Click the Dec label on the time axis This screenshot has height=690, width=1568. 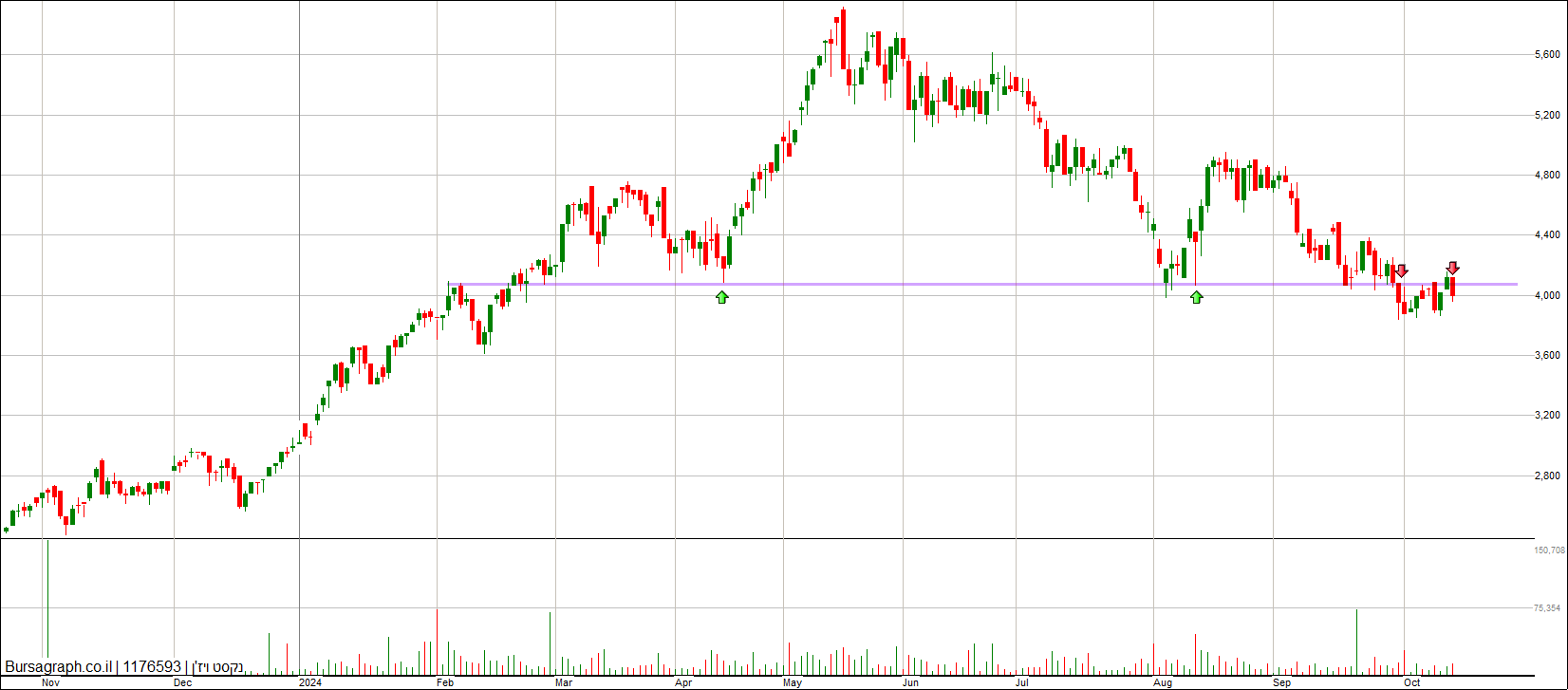click(x=183, y=682)
